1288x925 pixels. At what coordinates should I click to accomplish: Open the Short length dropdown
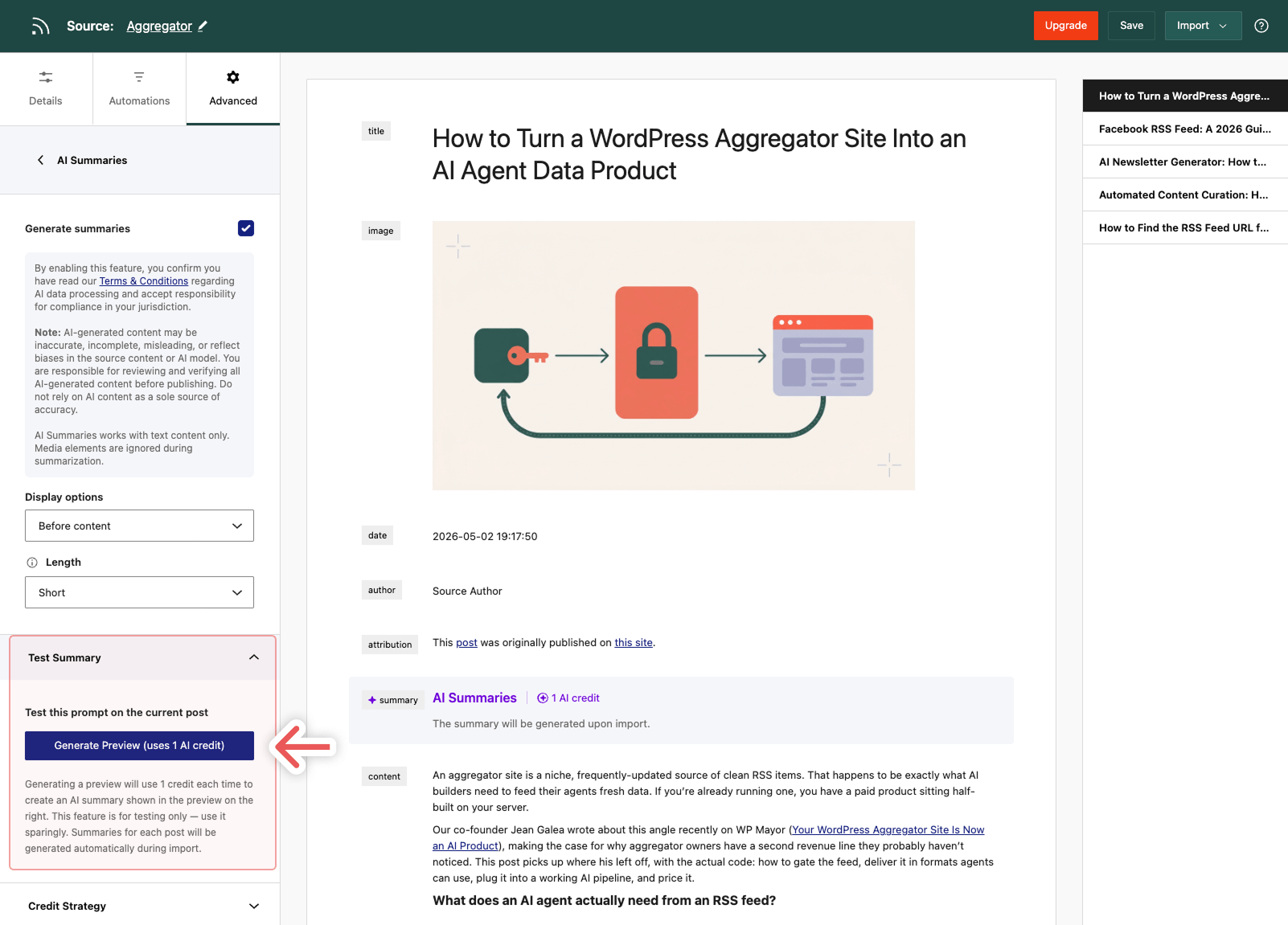[x=139, y=592]
